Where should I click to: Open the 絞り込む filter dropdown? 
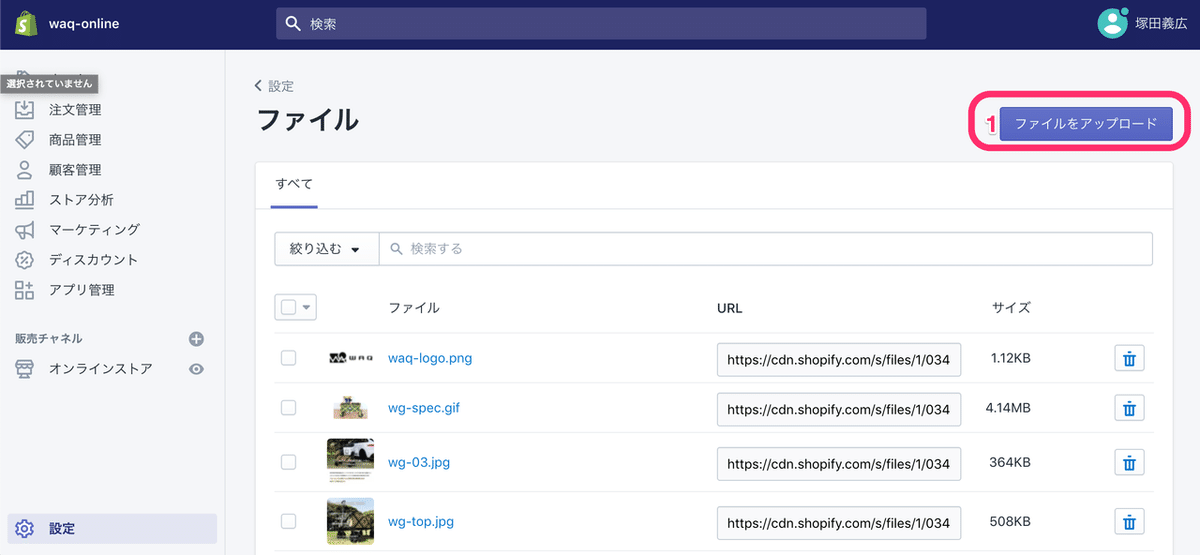[x=326, y=249]
